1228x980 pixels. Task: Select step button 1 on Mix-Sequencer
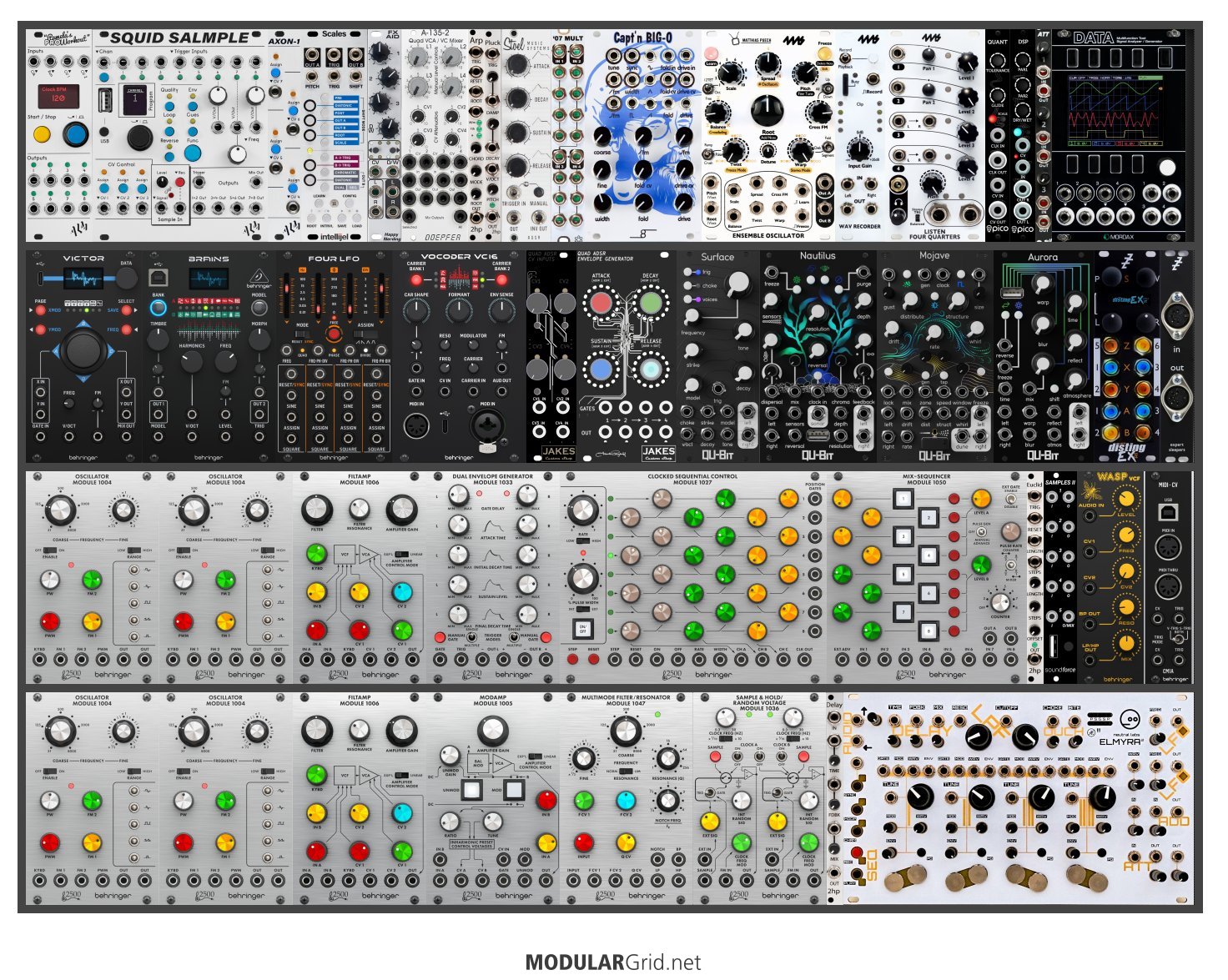(x=903, y=499)
